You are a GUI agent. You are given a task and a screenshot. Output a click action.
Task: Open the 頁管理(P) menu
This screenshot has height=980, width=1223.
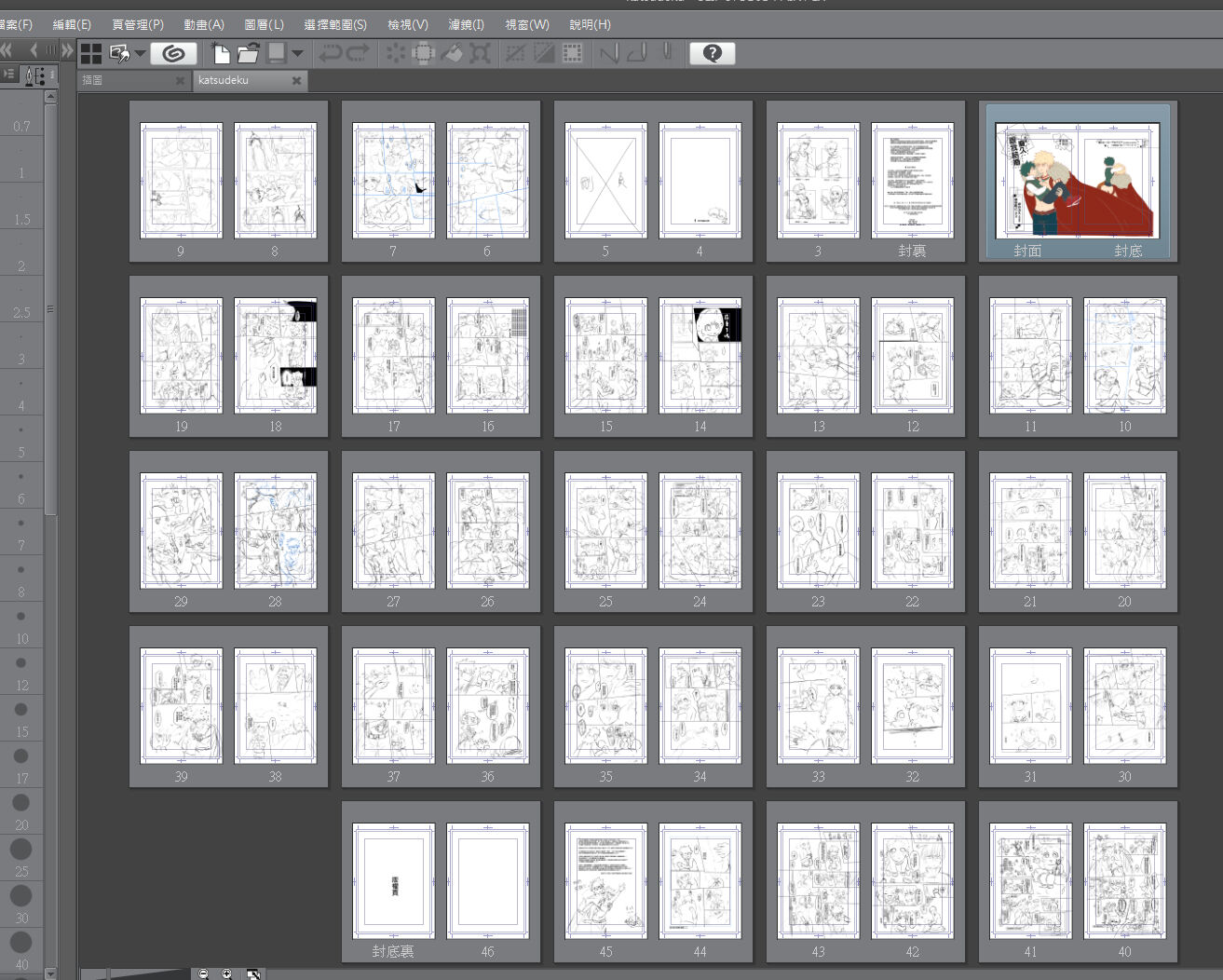coord(138,24)
